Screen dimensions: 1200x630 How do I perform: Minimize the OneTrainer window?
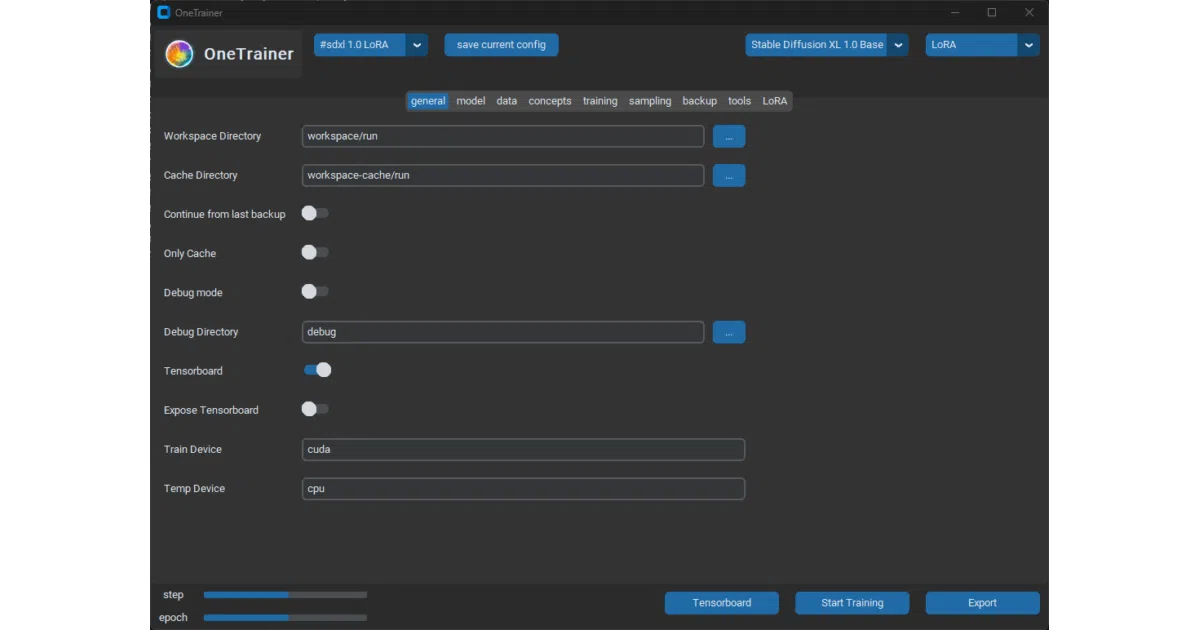[x=955, y=13]
